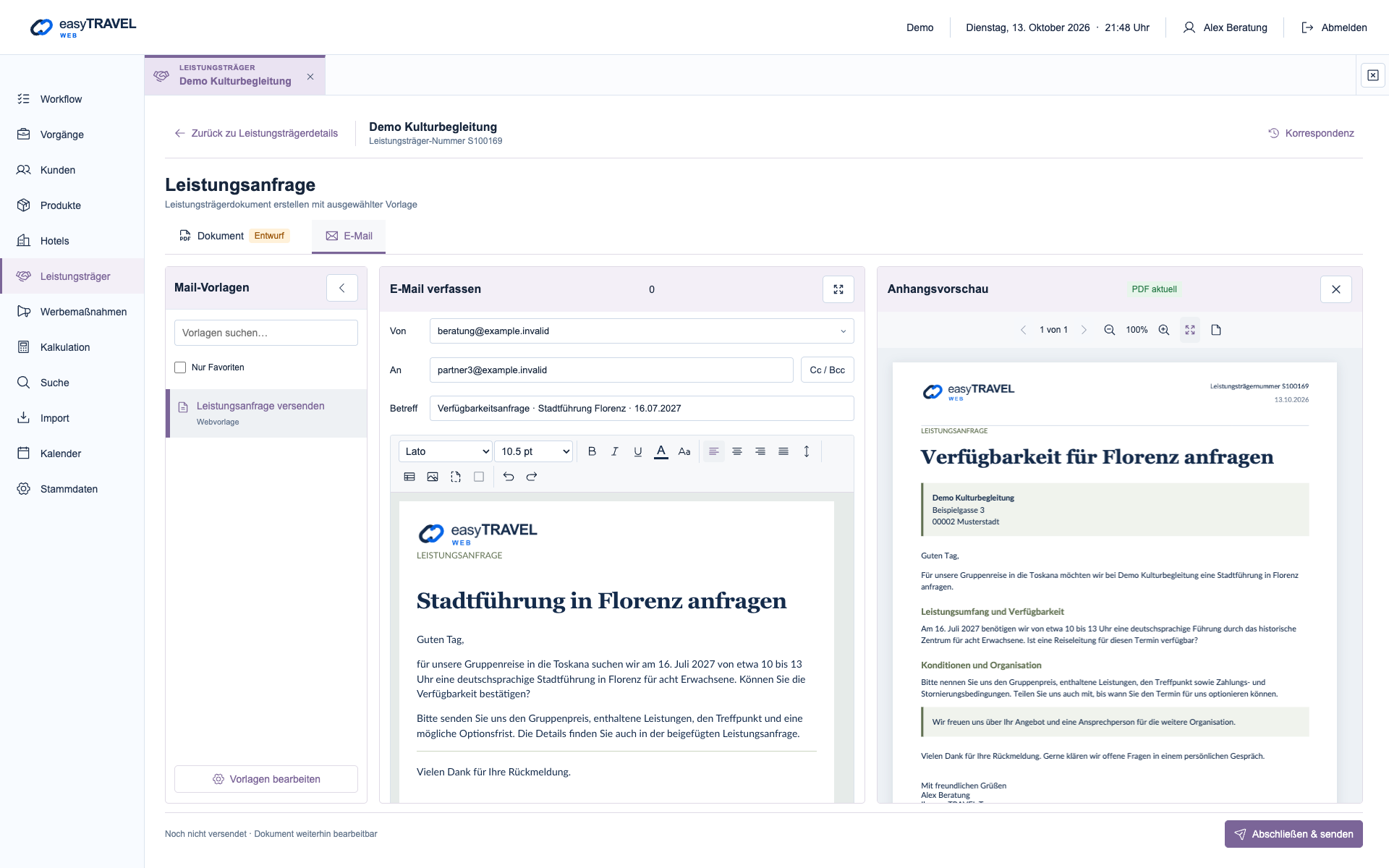Open the 10.5 pt font size dropdown
Viewport: 1389px width, 868px height.
(x=533, y=451)
